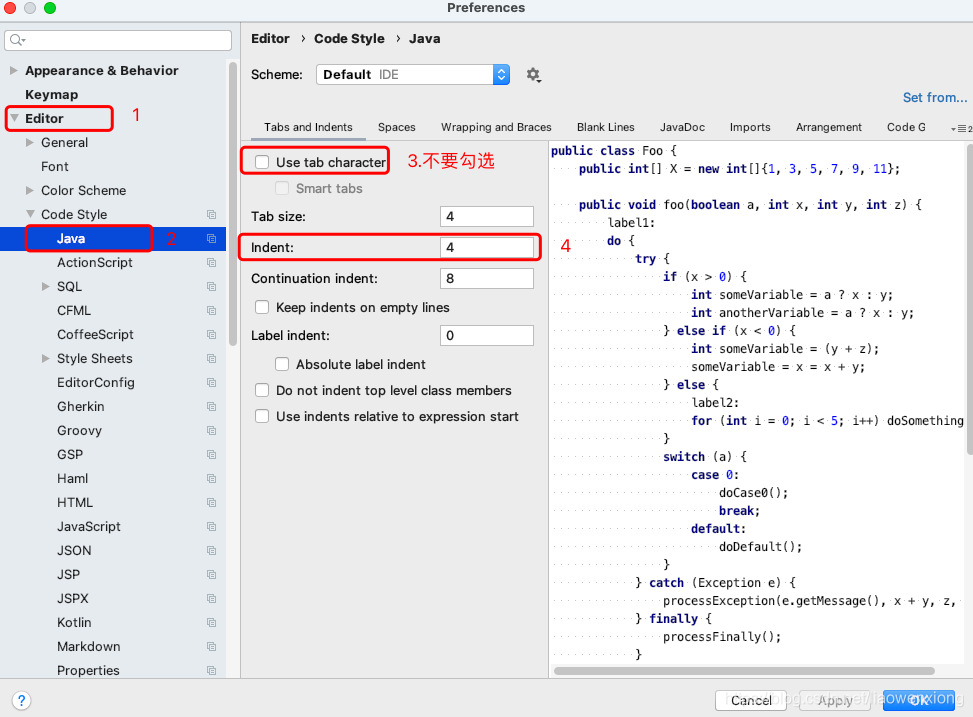Viewport: 973px width, 717px height.
Task: Focus the Tab size input field
Action: 486,216
